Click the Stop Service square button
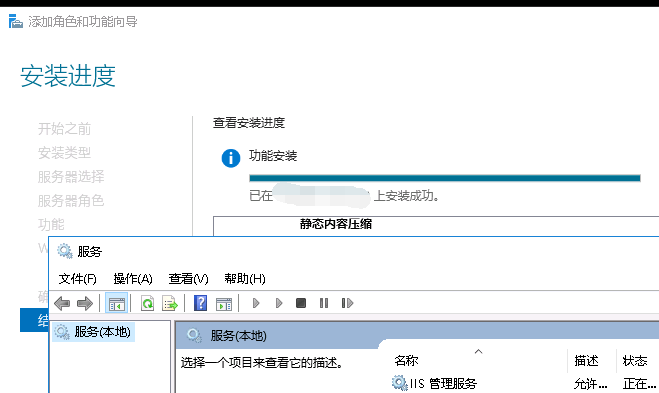The image size is (659, 393). pyautogui.click(x=301, y=303)
